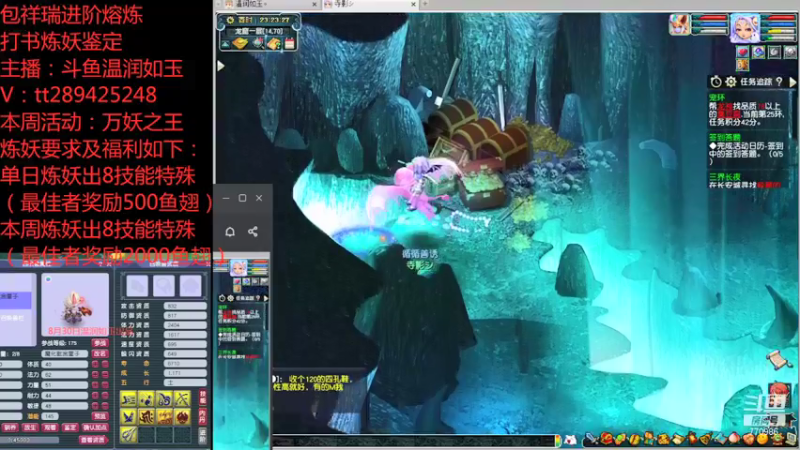The image size is (800, 450).
Task: Open the gear settings in the quest tracker header
Action: coord(731,82)
